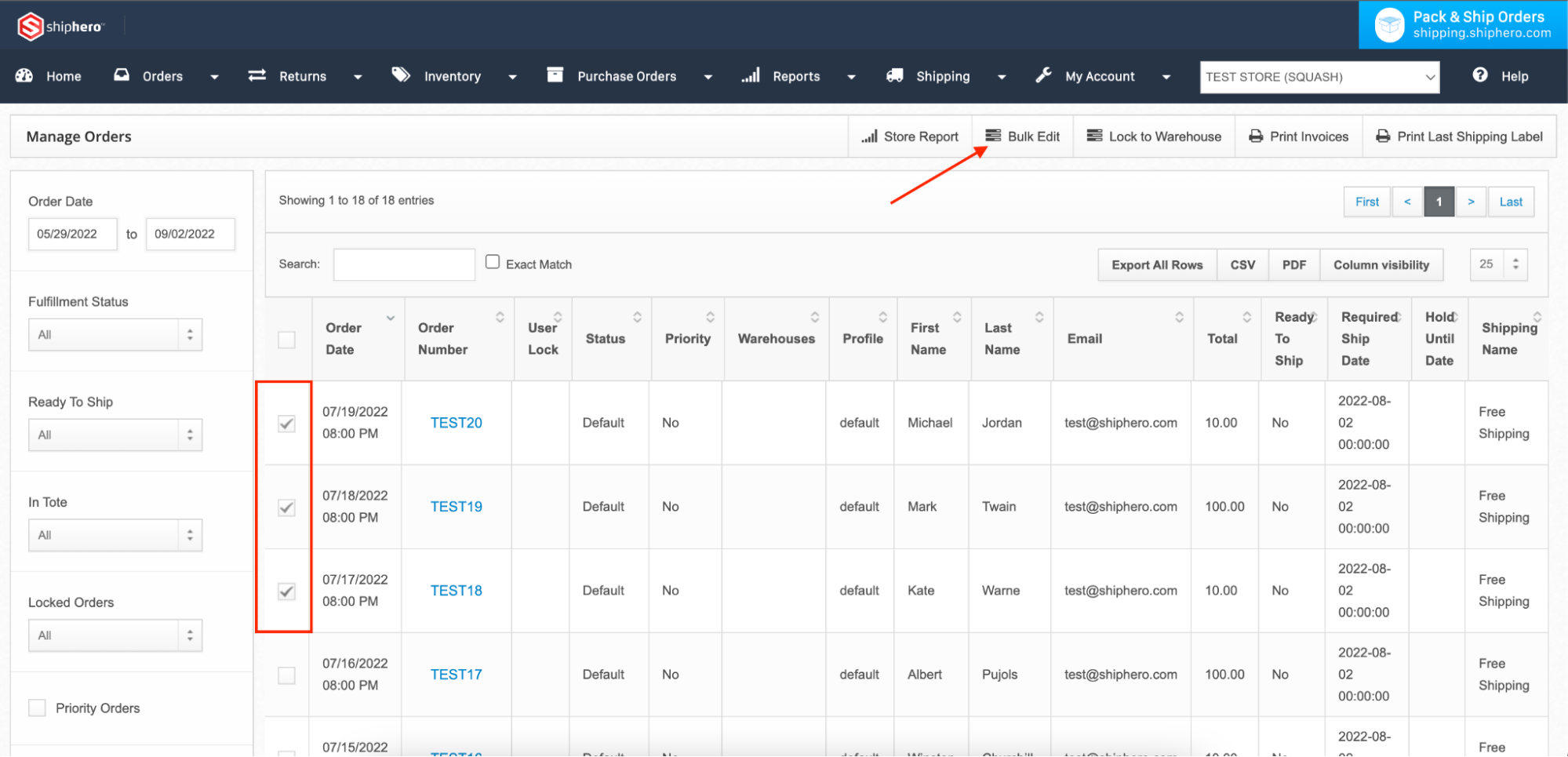
Task: Expand the Inventory menu arrow
Action: coord(512,77)
